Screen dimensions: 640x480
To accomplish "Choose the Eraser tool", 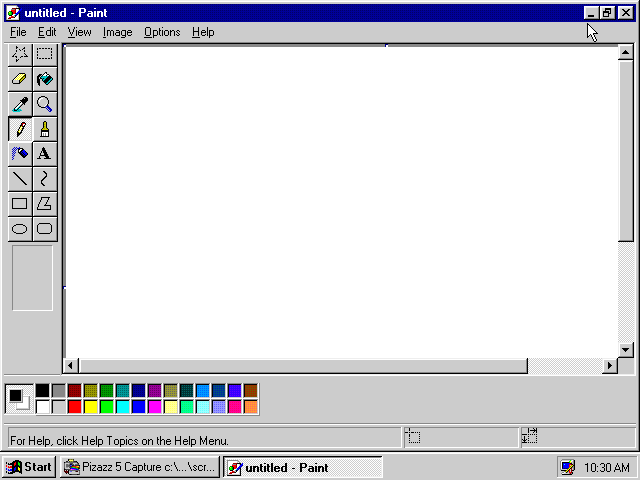I will click(20, 79).
